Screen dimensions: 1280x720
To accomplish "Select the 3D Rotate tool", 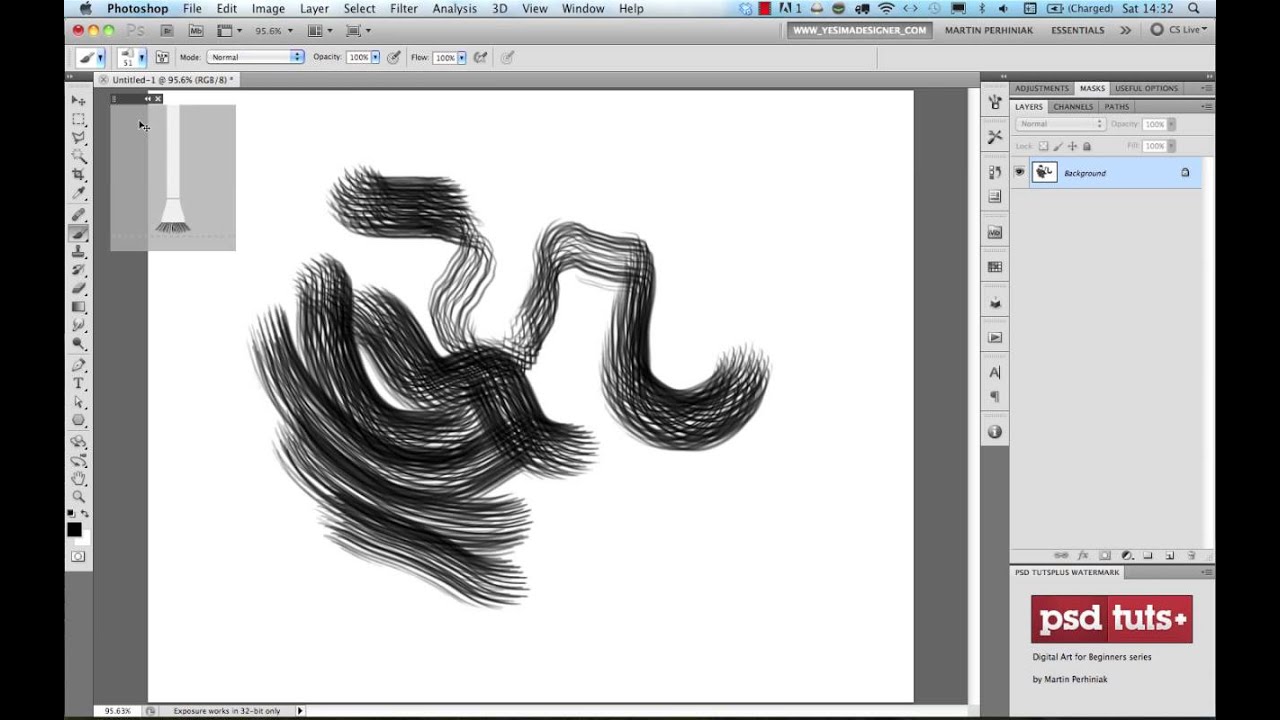I will [78, 441].
